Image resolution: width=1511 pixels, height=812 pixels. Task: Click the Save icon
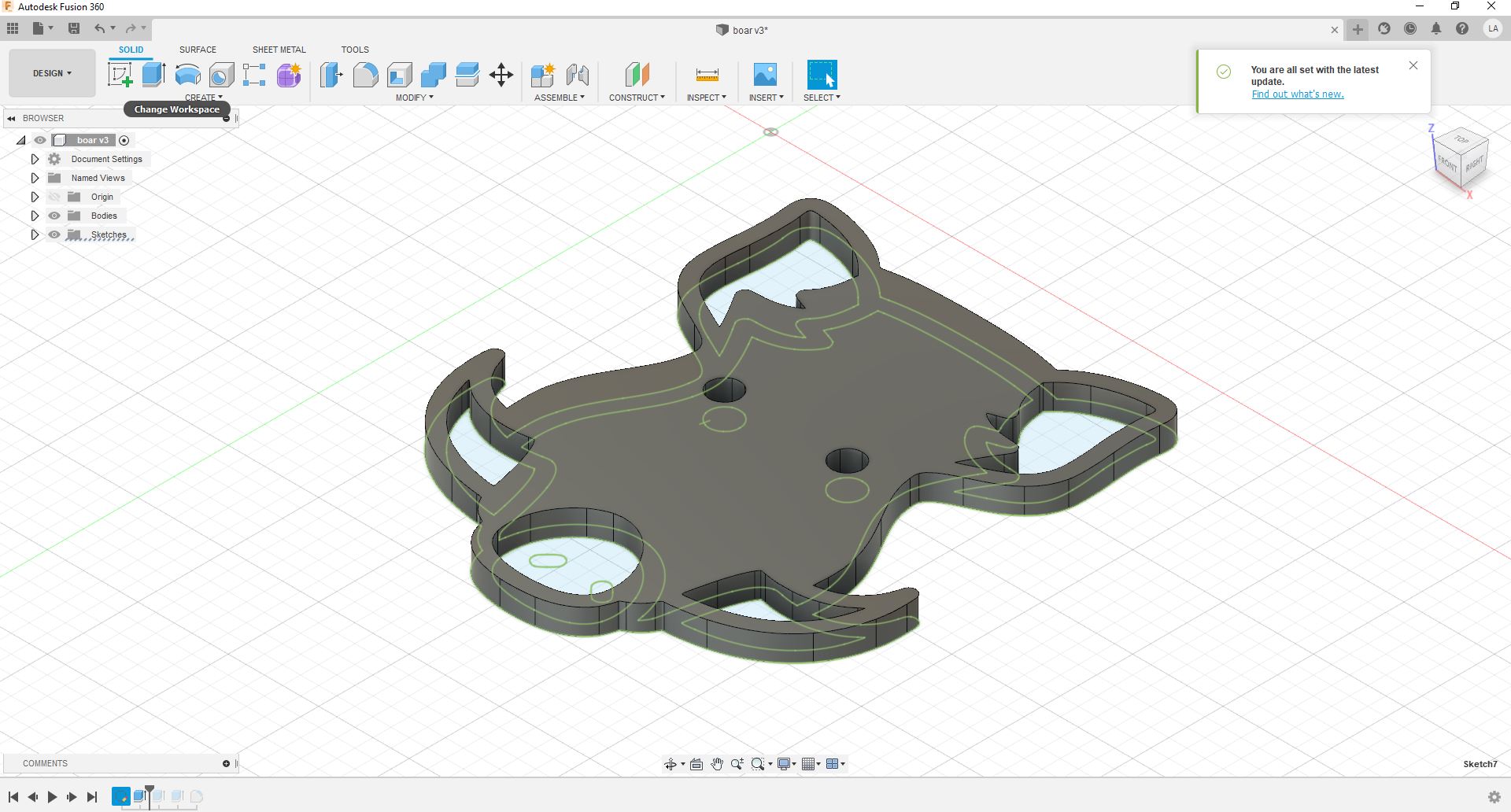coord(74,28)
